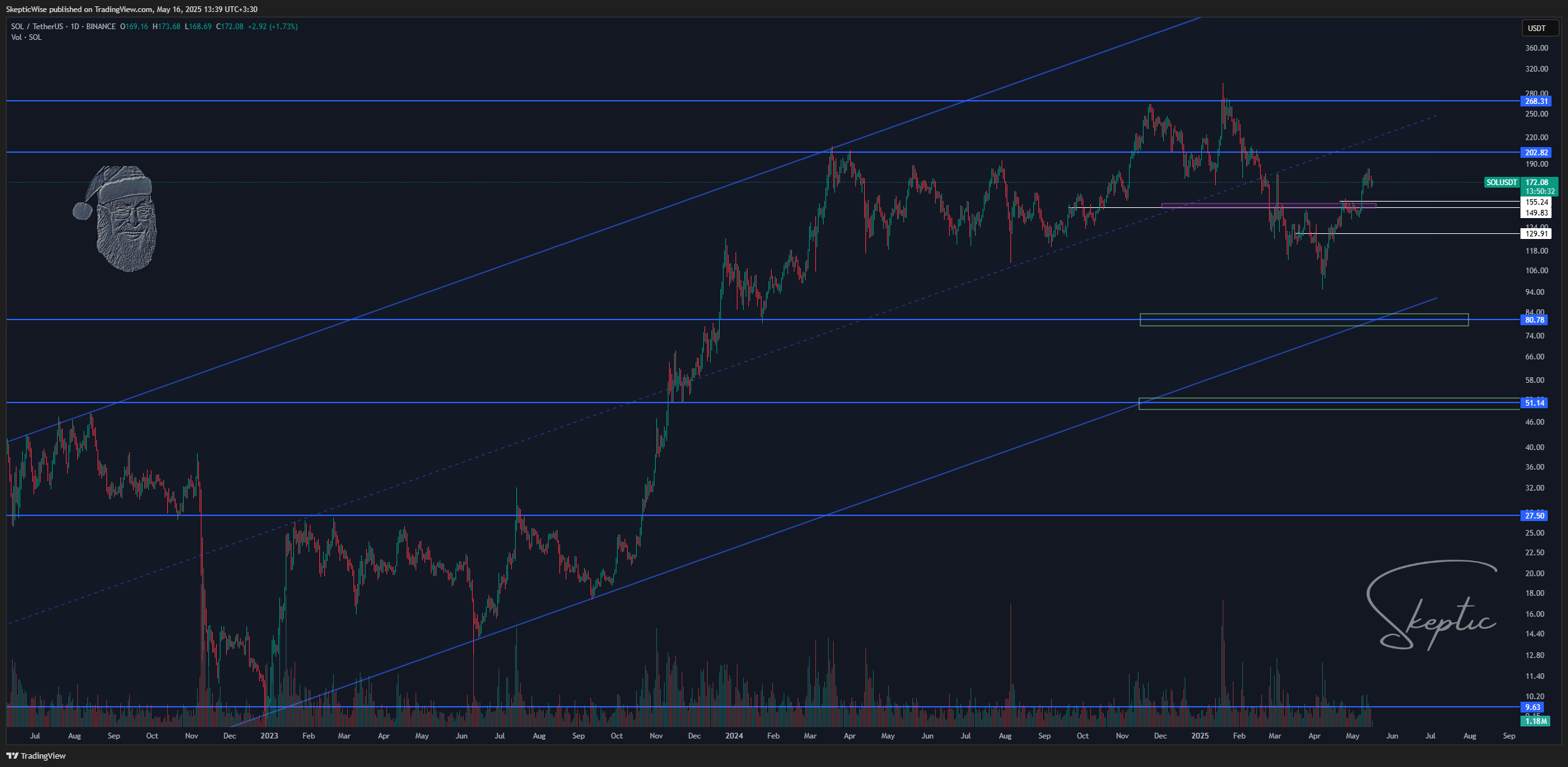This screenshot has width=1568, height=767.
Task: Select the 51.14 horizontal level label
Action: (x=1534, y=403)
